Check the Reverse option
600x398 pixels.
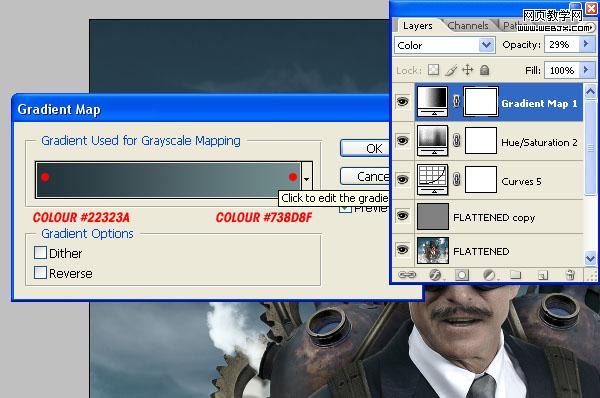coord(40,273)
